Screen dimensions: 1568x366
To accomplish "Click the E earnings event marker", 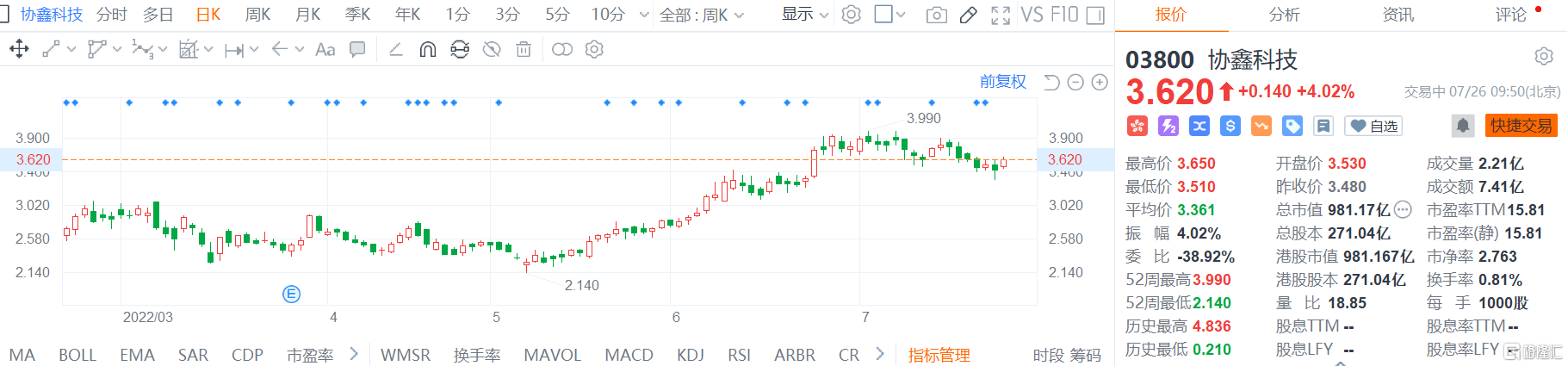I will click(x=291, y=295).
